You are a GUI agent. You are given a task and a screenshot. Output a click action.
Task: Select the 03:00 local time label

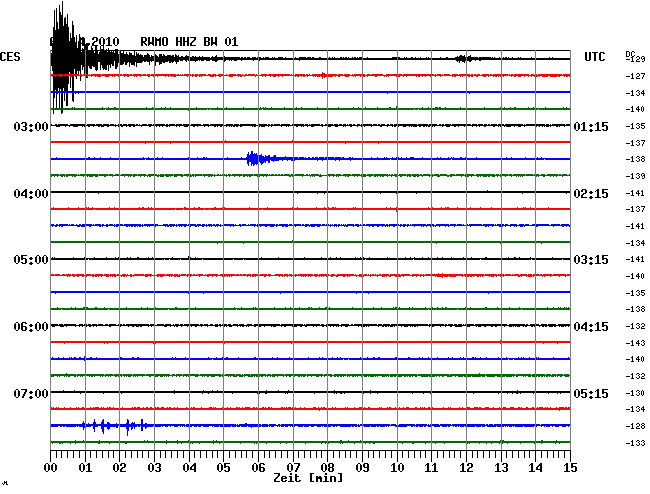(31, 126)
